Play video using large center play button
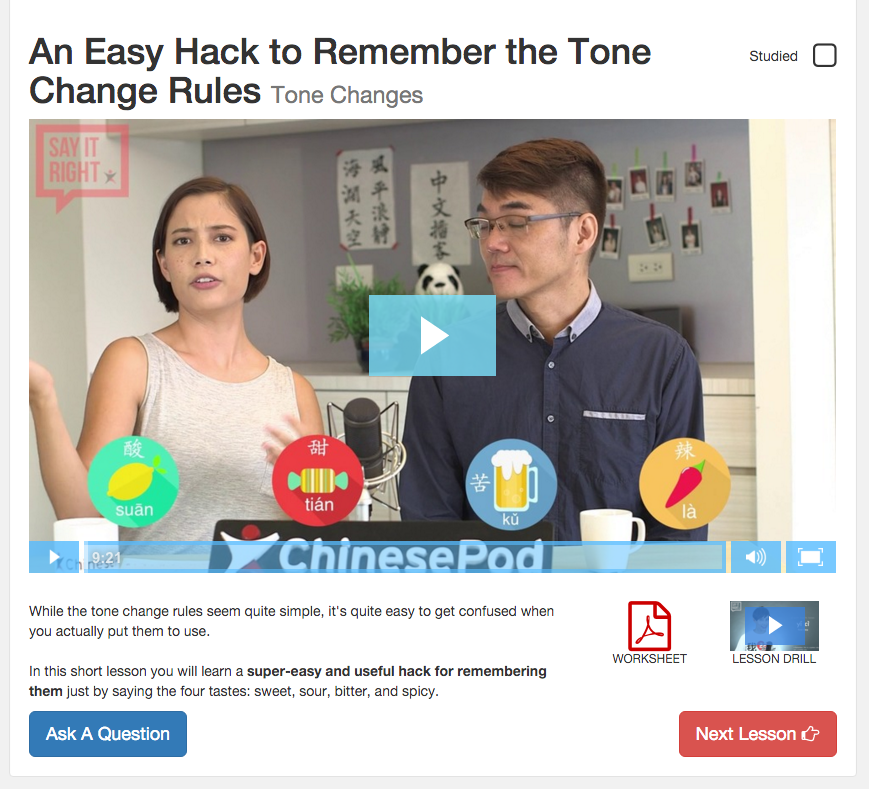 432,335
